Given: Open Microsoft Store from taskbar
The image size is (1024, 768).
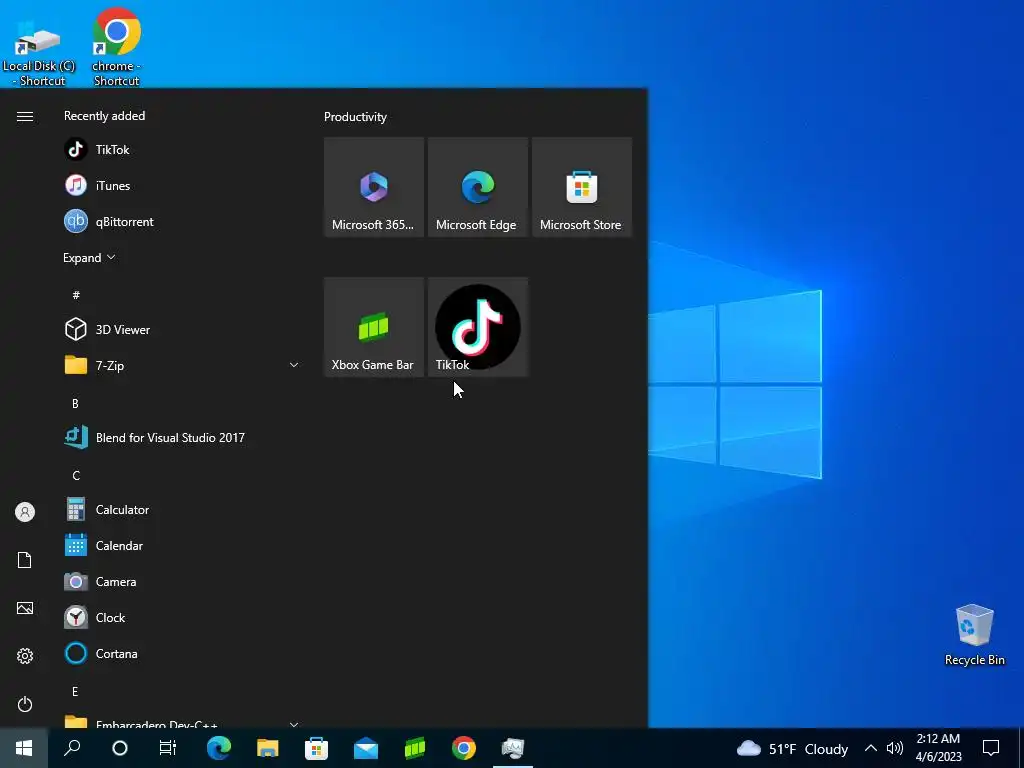Looking at the screenshot, I should pyautogui.click(x=317, y=748).
